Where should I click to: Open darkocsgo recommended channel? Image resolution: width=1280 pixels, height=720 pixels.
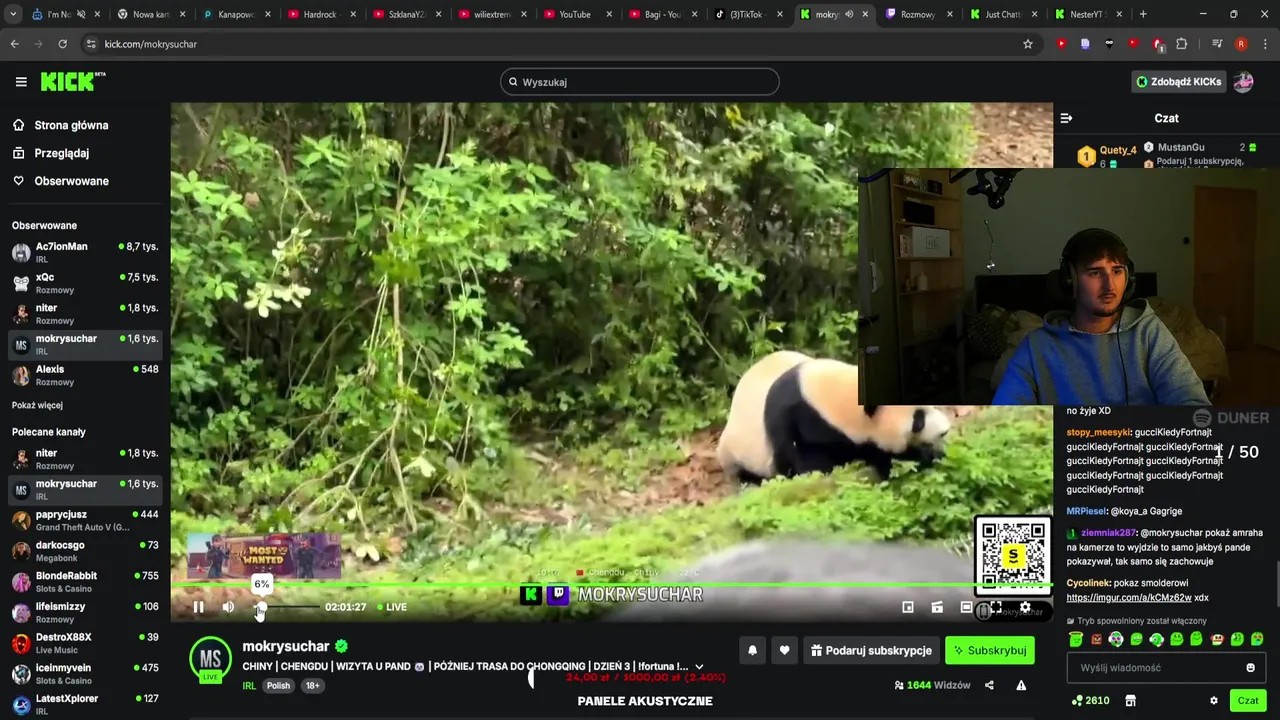(85, 551)
